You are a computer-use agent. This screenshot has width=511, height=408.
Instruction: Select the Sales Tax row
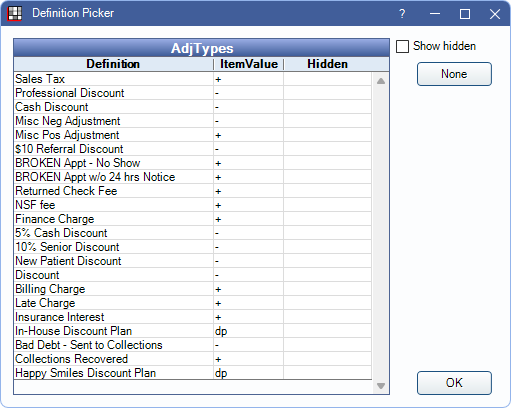pos(193,79)
